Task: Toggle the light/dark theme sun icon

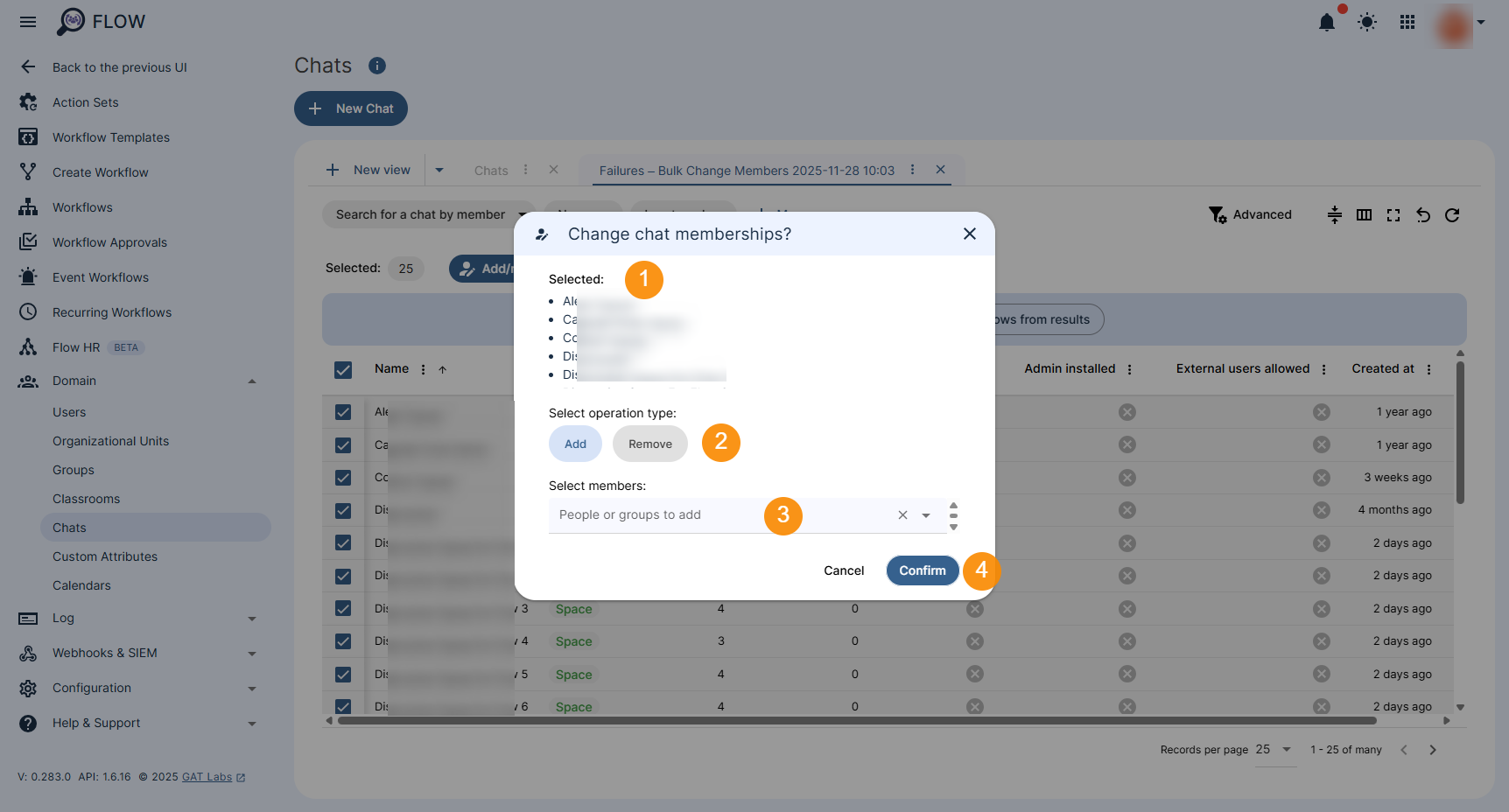Action: coord(1366,22)
